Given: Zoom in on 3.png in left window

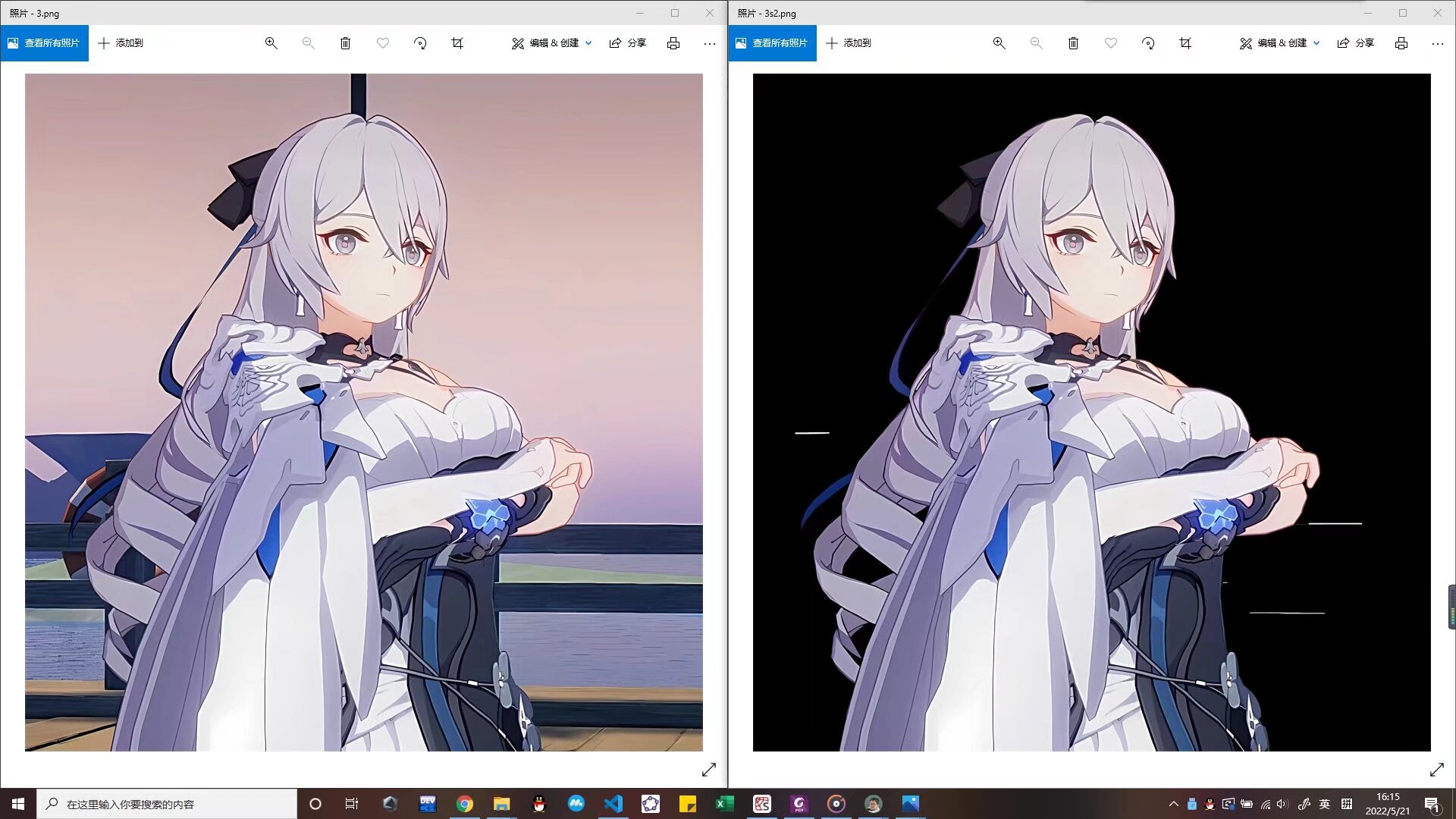Looking at the screenshot, I should coord(271,43).
